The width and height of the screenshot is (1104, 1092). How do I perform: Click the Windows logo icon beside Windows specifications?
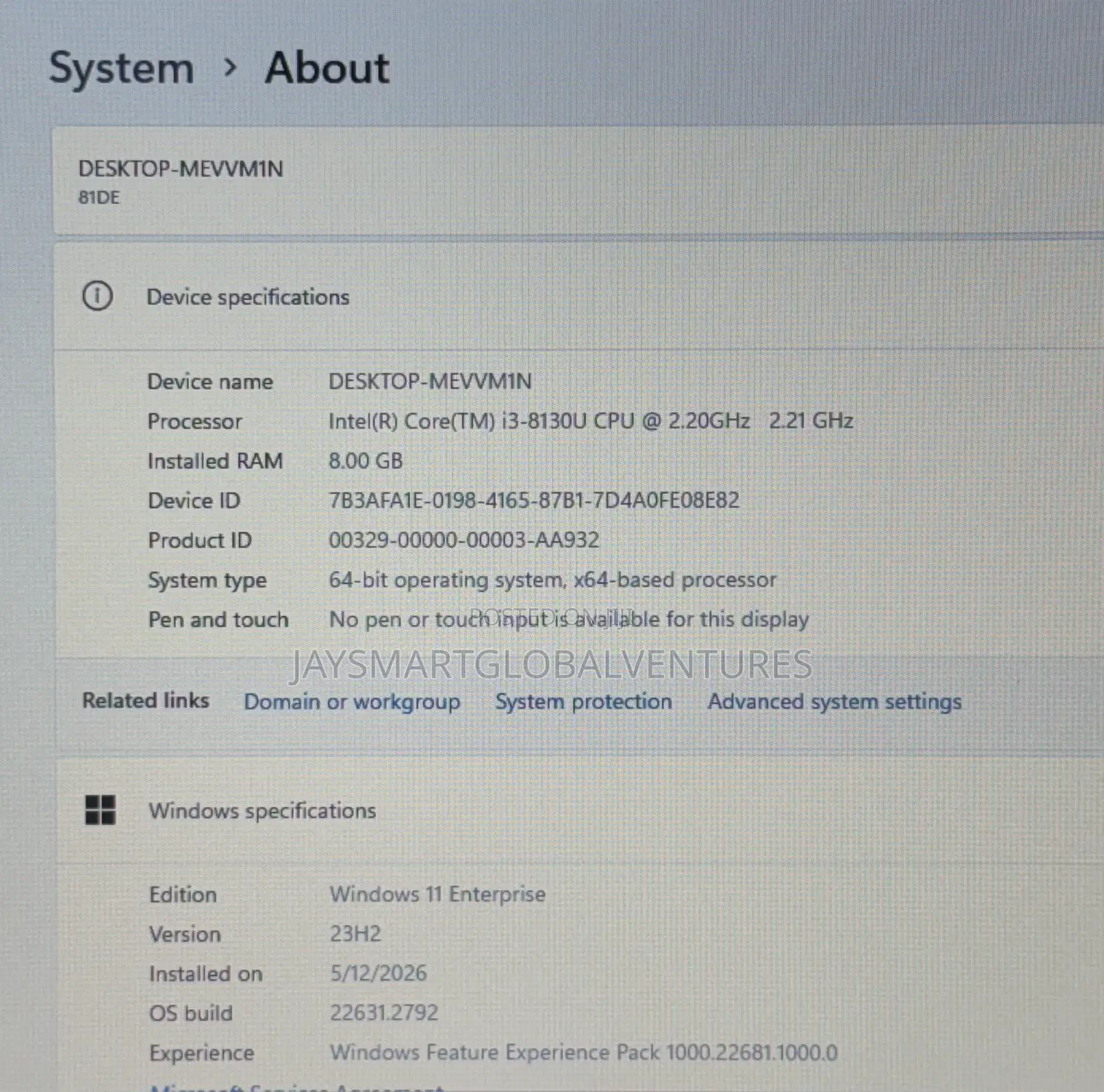point(100,809)
